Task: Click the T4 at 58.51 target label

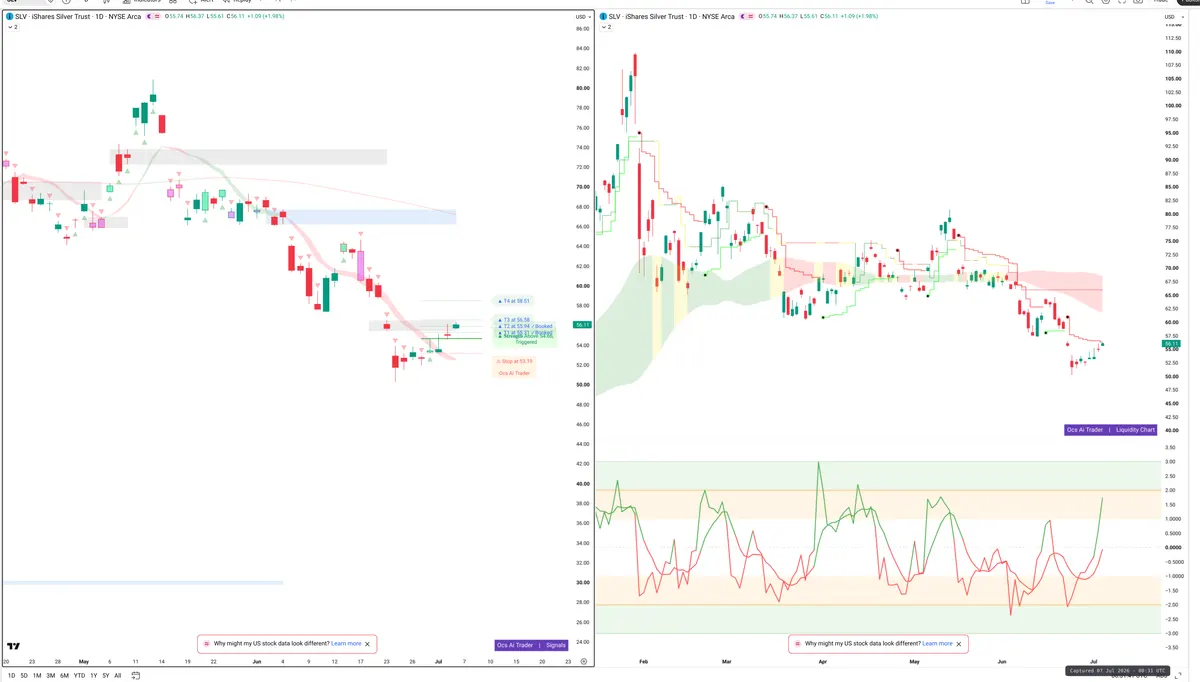Action: (514, 301)
